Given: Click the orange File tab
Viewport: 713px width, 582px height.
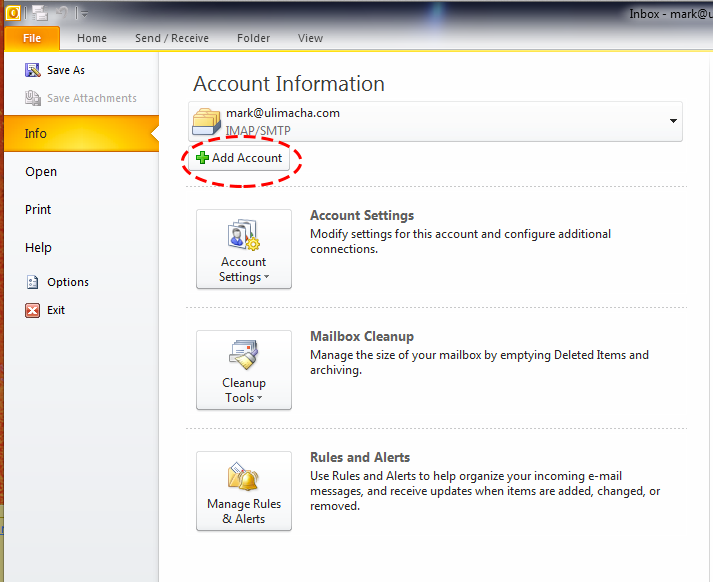Looking at the screenshot, I should (32, 38).
